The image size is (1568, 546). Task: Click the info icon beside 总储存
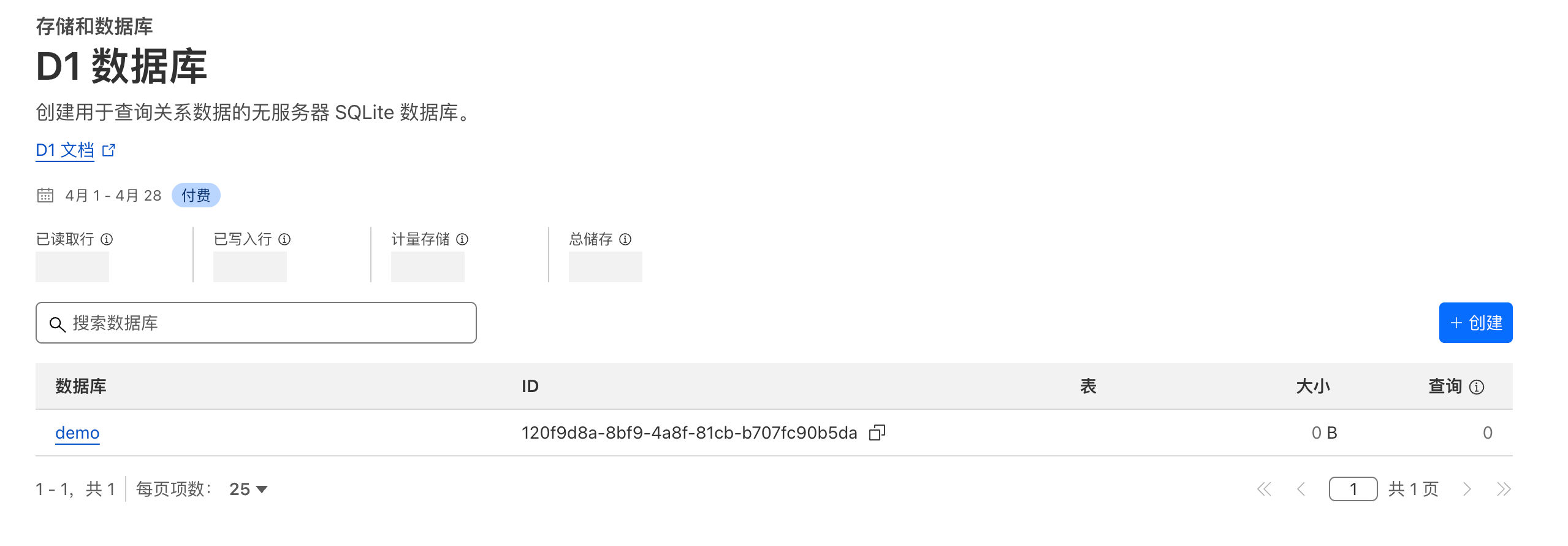625,239
